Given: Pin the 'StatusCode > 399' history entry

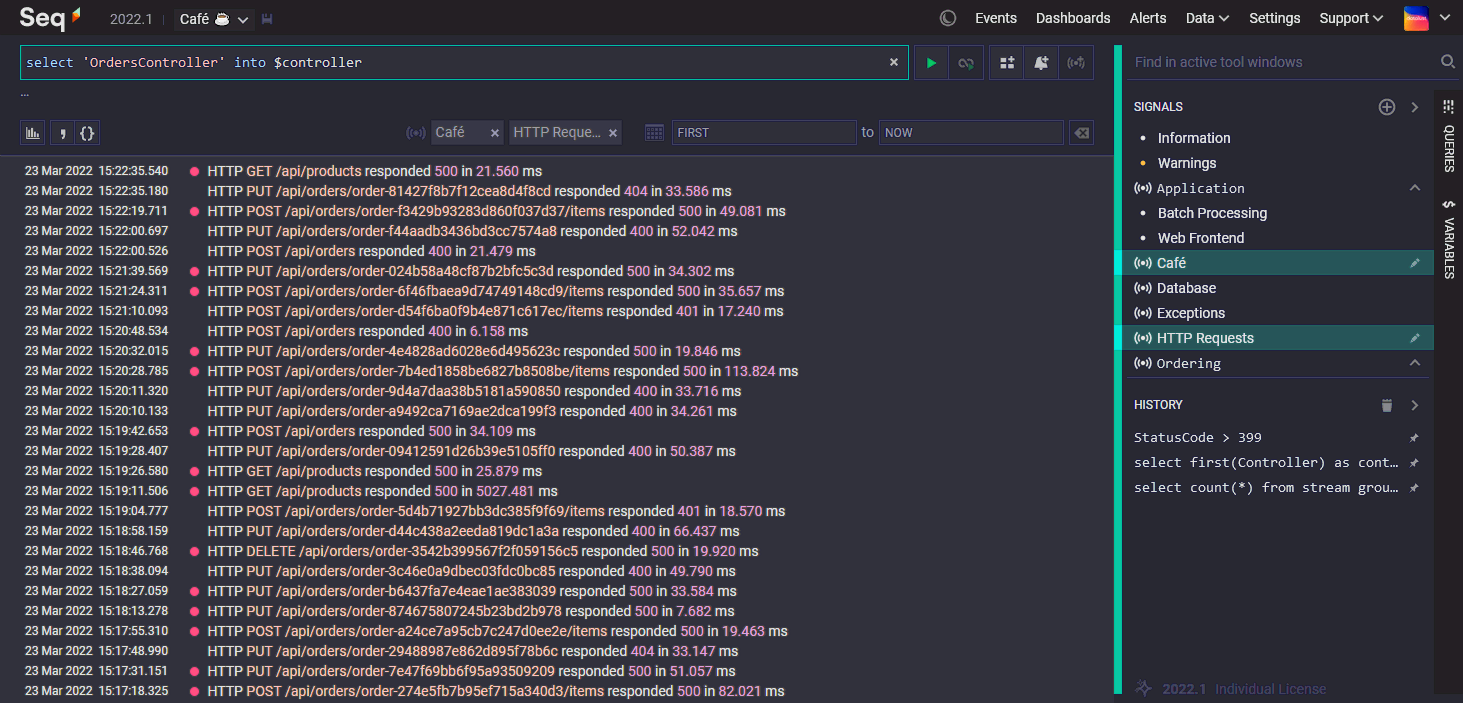Looking at the screenshot, I should [x=1413, y=438].
